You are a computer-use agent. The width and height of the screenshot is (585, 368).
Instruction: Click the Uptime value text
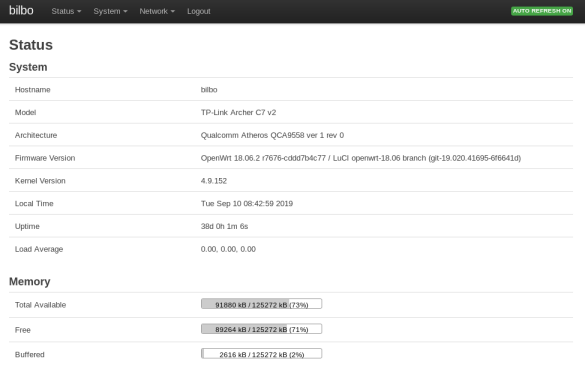pos(224,226)
